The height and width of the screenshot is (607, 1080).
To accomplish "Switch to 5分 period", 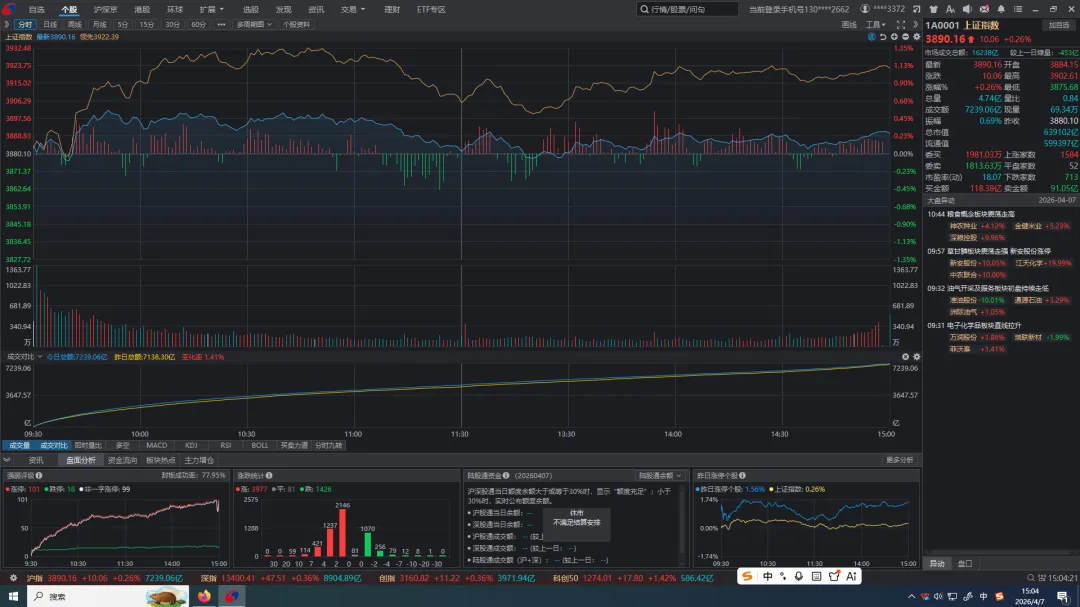I will (123, 24).
